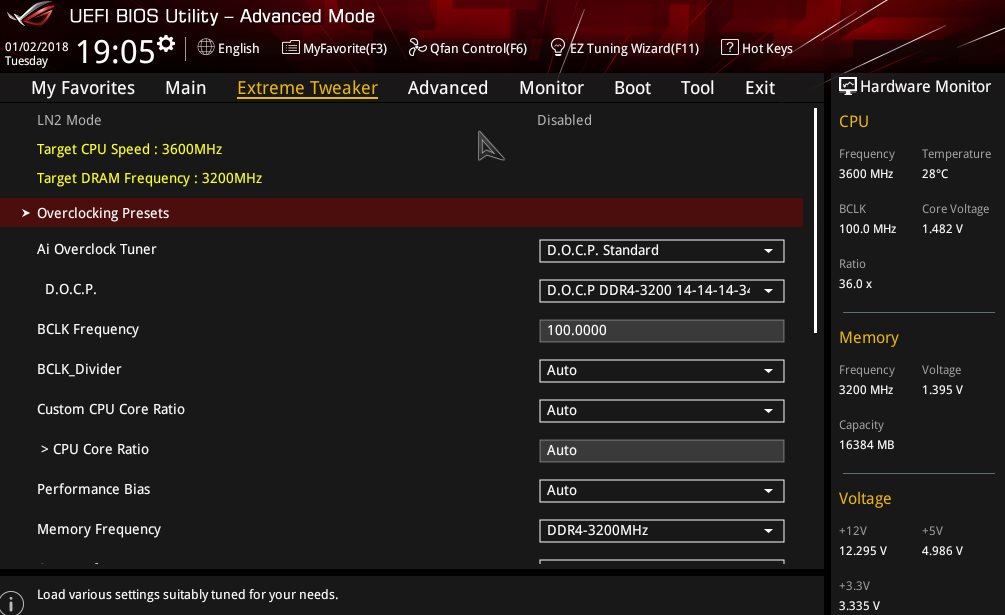Switch to the Boot tab
Viewport: 1005px width, 615px height.
click(x=633, y=88)
